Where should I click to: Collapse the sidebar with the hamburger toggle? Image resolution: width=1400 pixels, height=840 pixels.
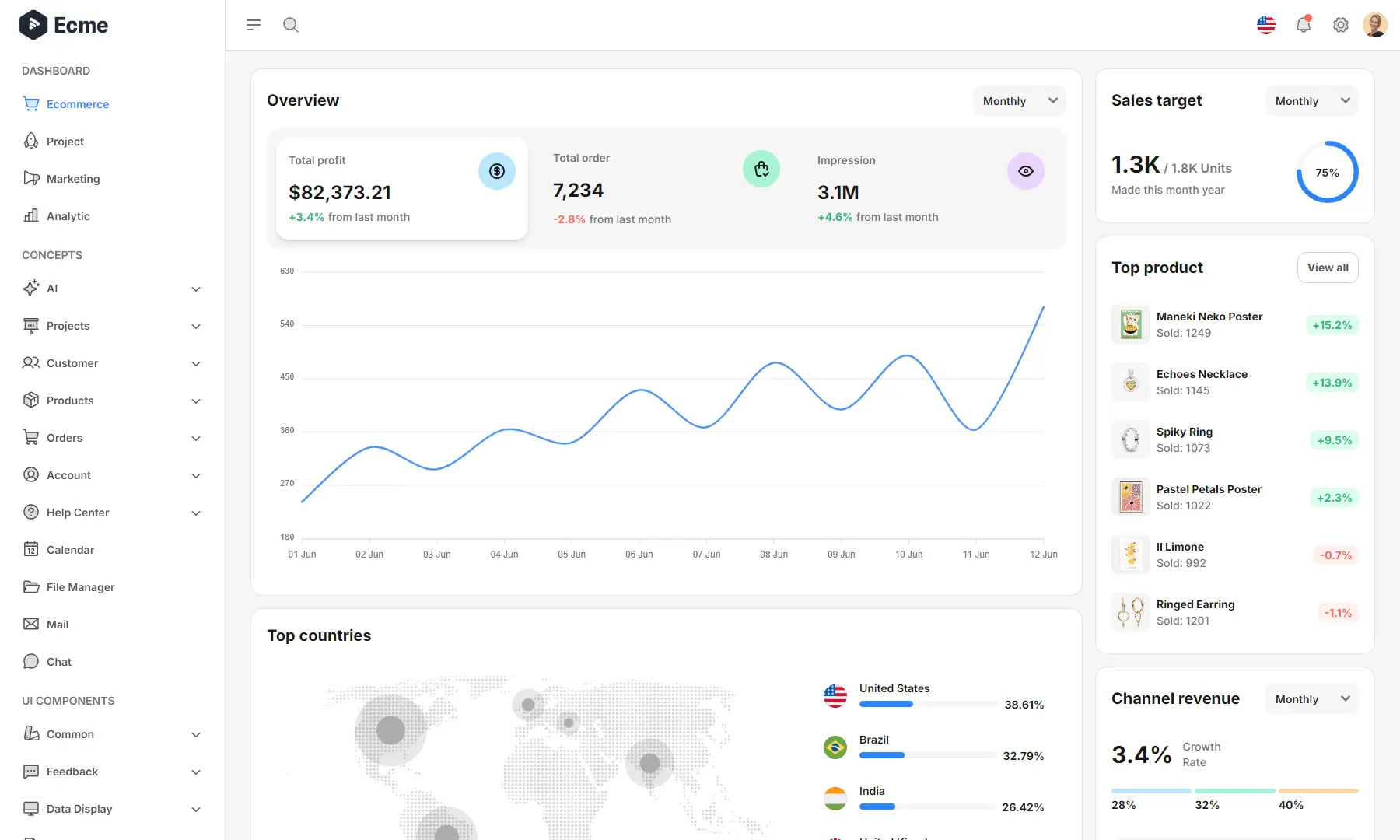[253, 24]
